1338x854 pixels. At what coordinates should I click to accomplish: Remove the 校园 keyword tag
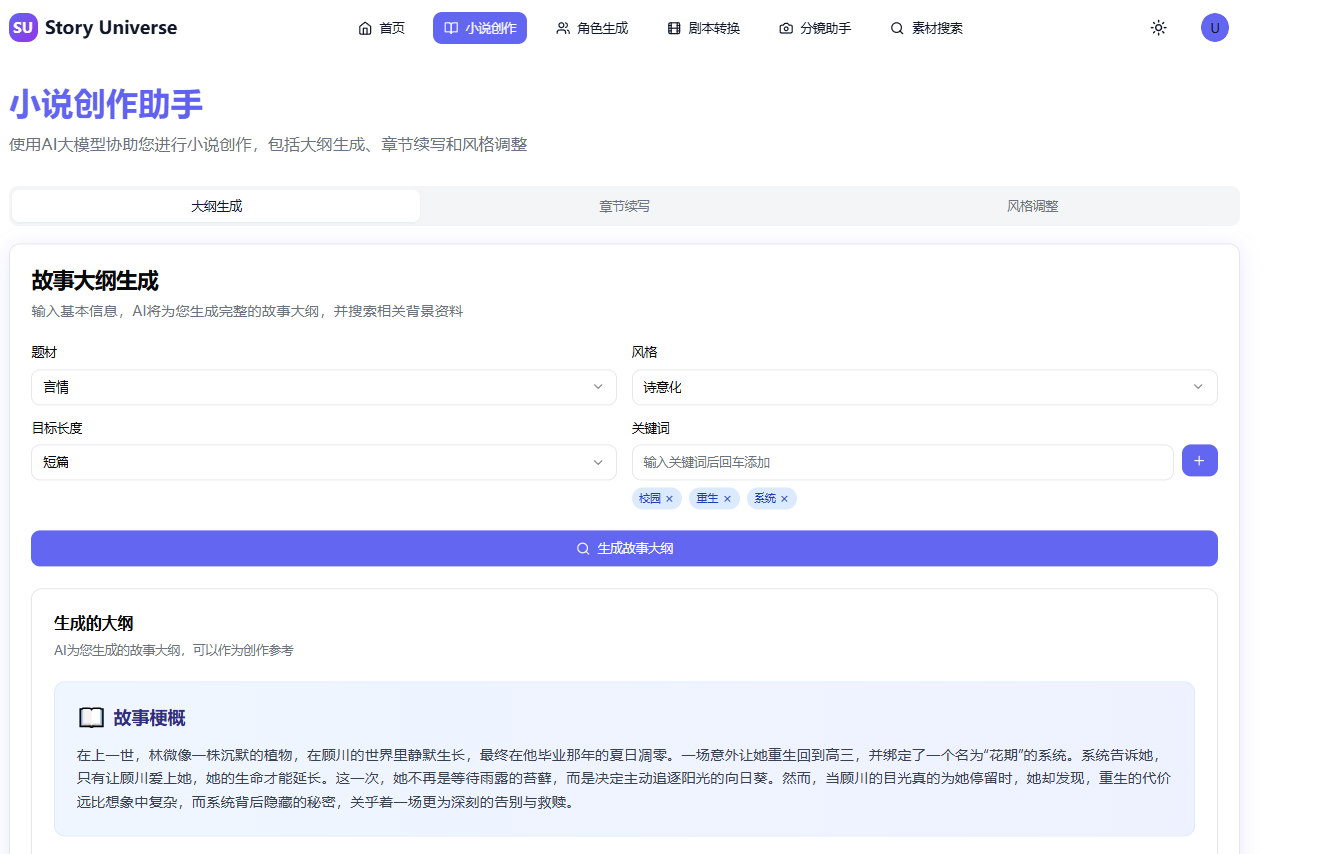tap(670, 498)
